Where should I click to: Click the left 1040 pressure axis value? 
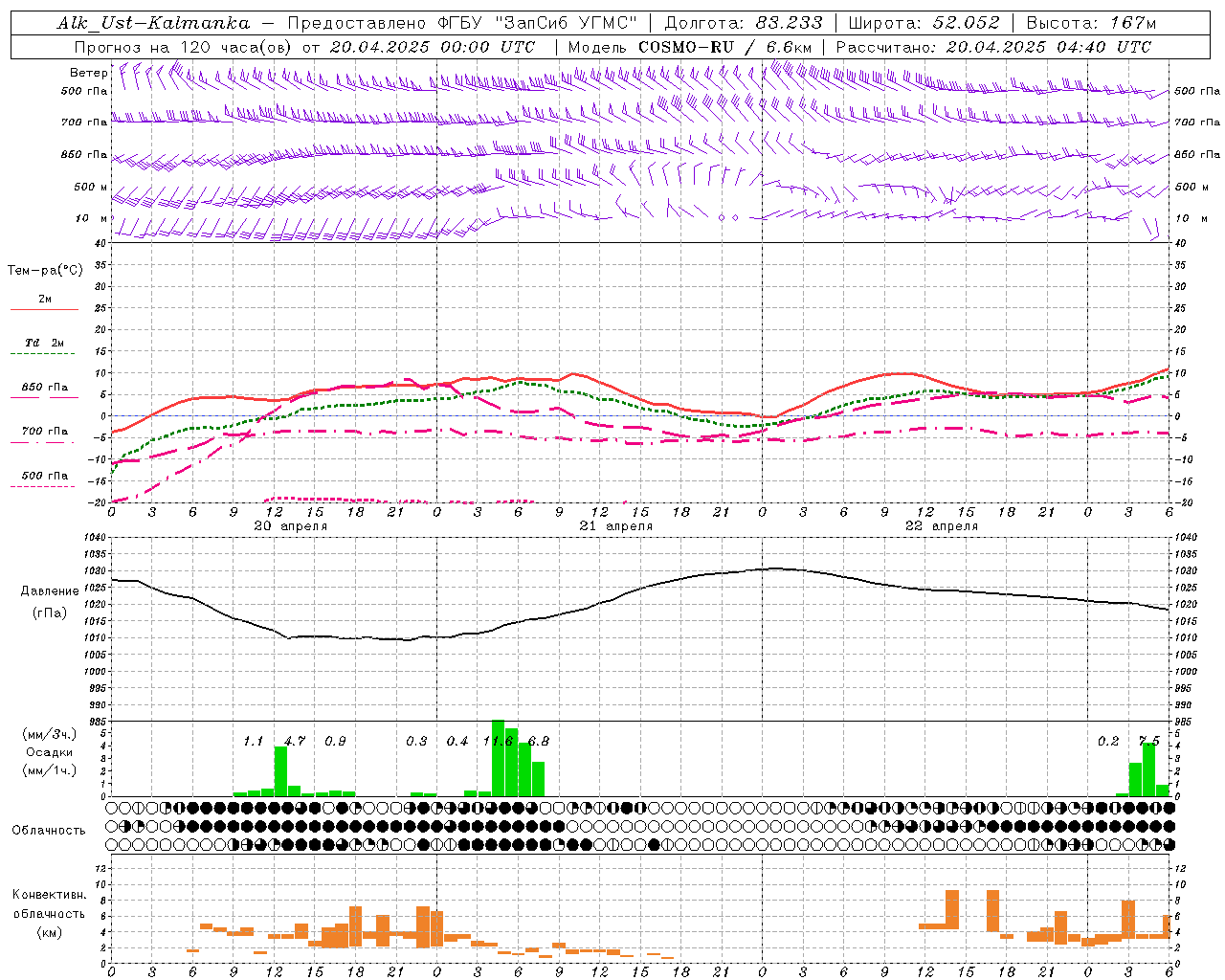point(96,538)
